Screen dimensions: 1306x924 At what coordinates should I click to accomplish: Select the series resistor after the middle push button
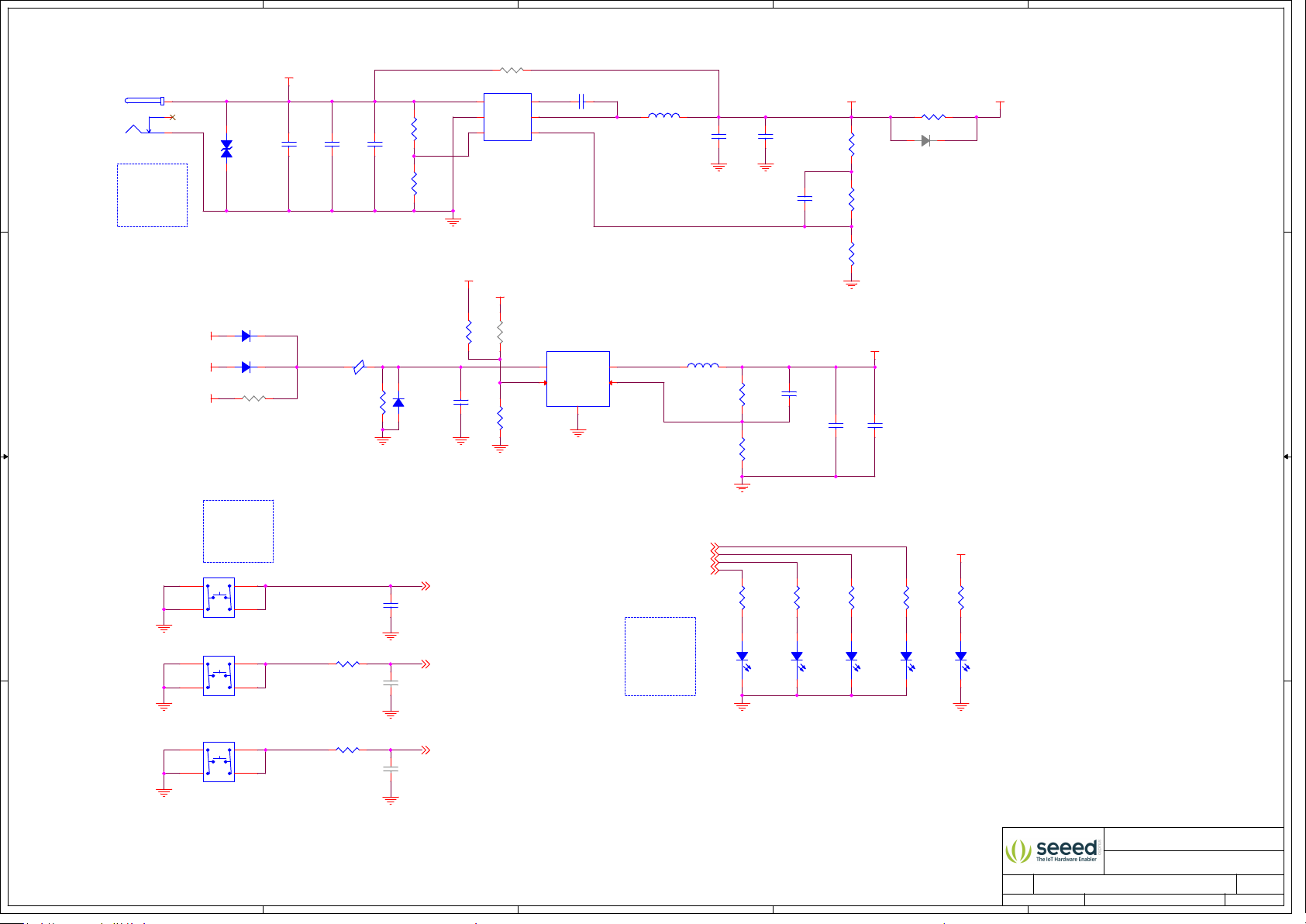click(x=348, y=664)
